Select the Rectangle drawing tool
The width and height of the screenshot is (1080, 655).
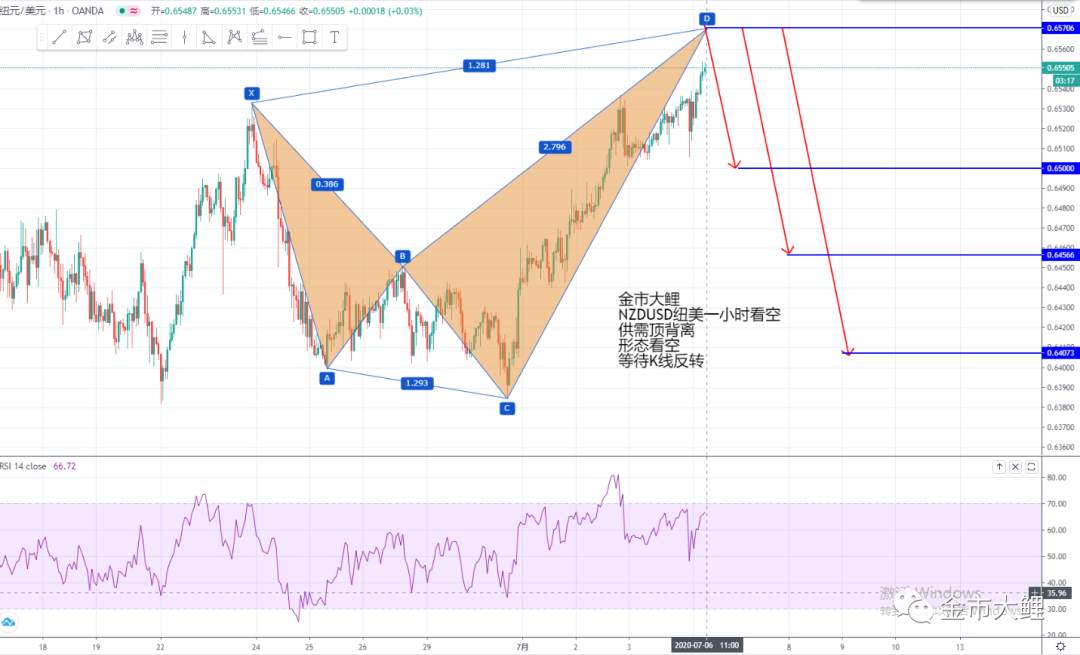tap(309, 37)
